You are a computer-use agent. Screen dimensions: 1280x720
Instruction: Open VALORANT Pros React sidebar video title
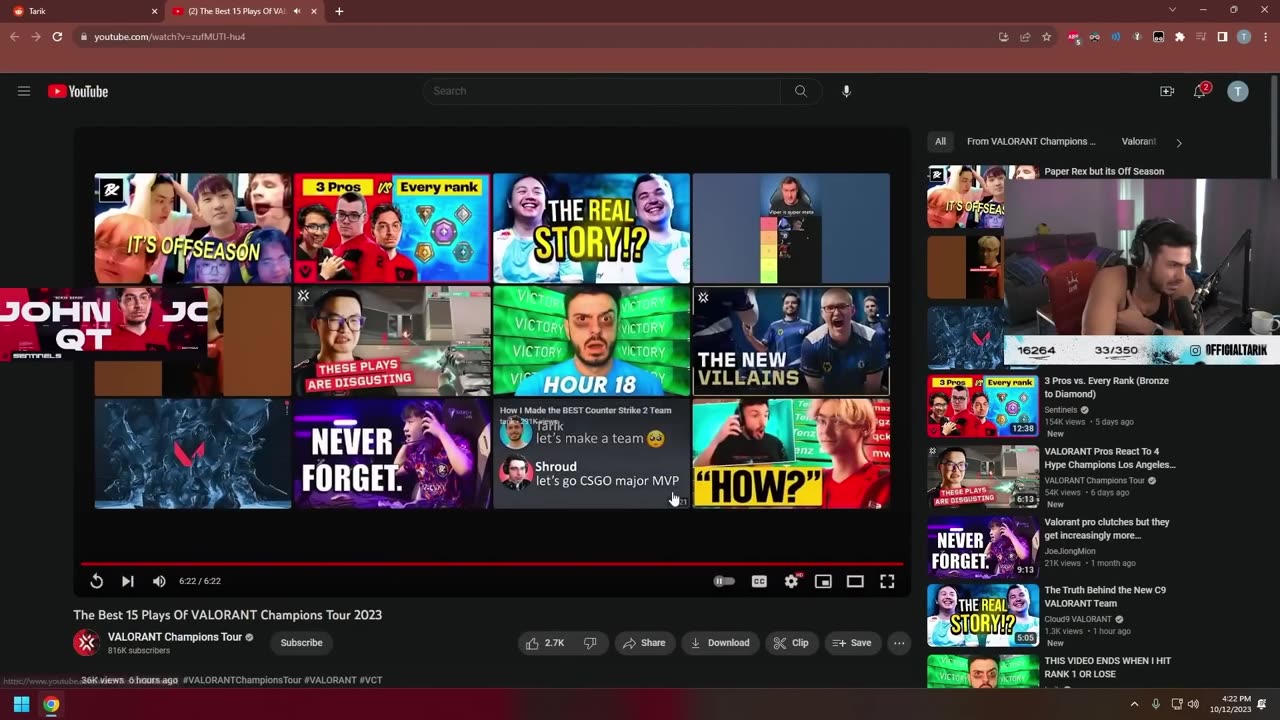tap(1110, 458)
